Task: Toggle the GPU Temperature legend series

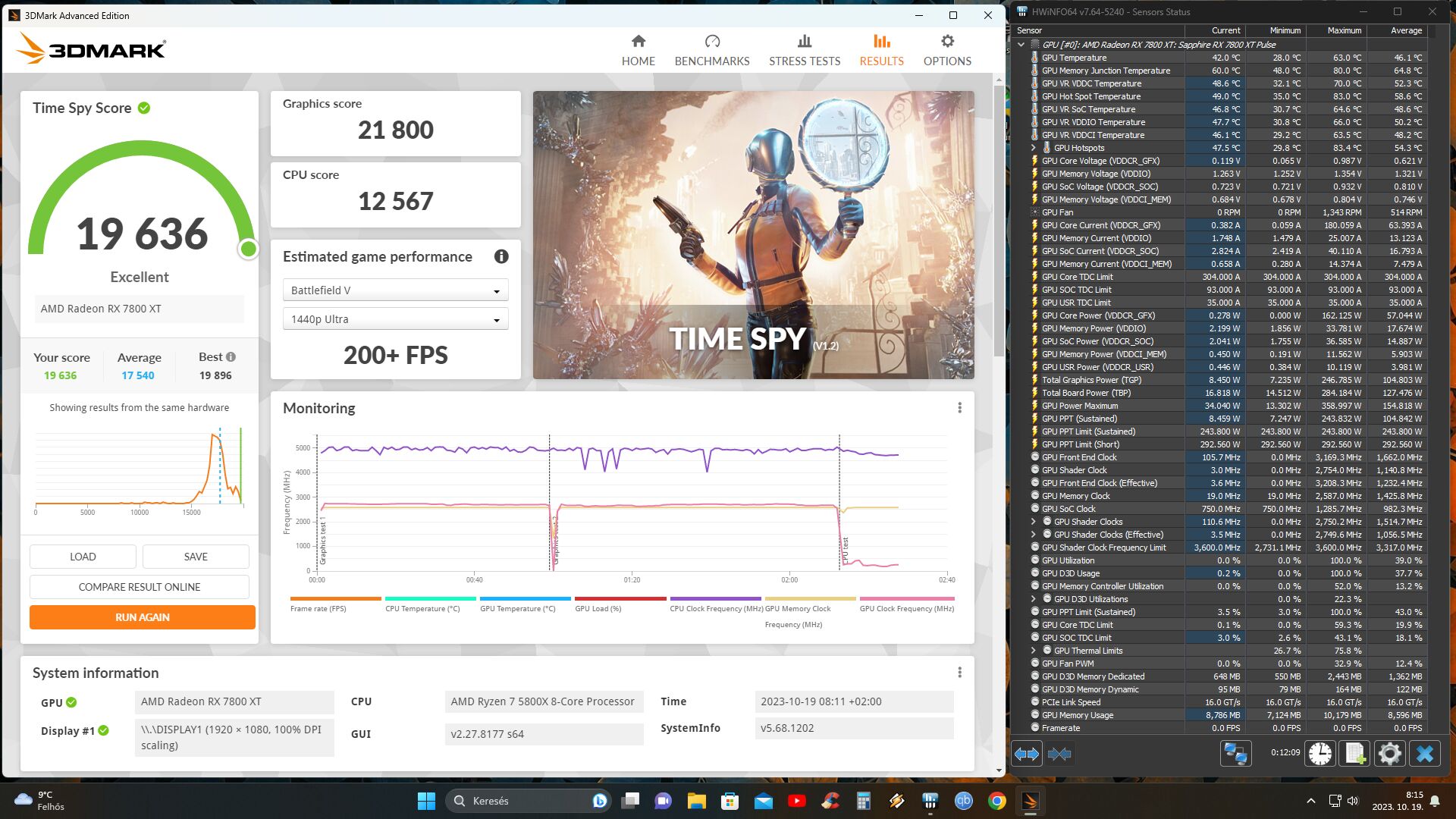Action: click(525, 604)
